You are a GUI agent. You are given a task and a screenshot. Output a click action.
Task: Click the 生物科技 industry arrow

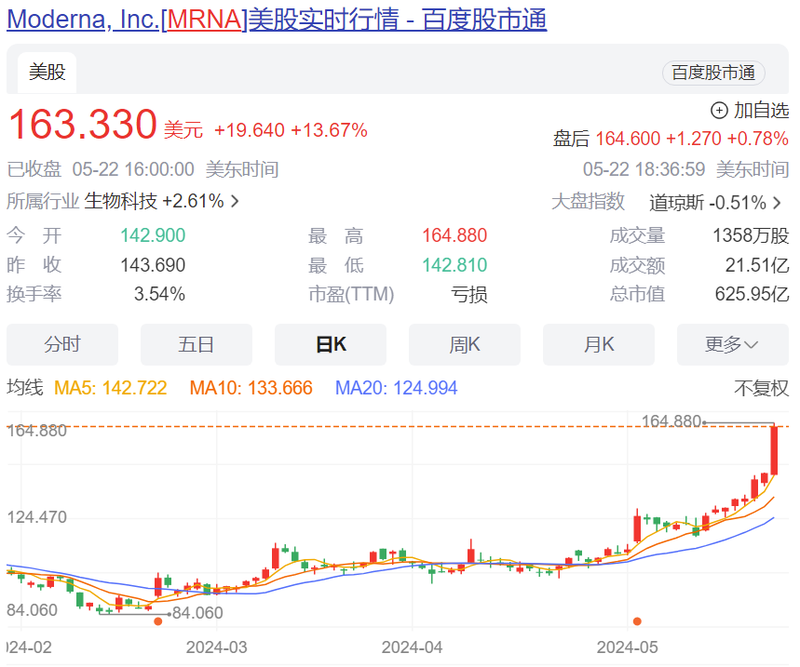234,202
